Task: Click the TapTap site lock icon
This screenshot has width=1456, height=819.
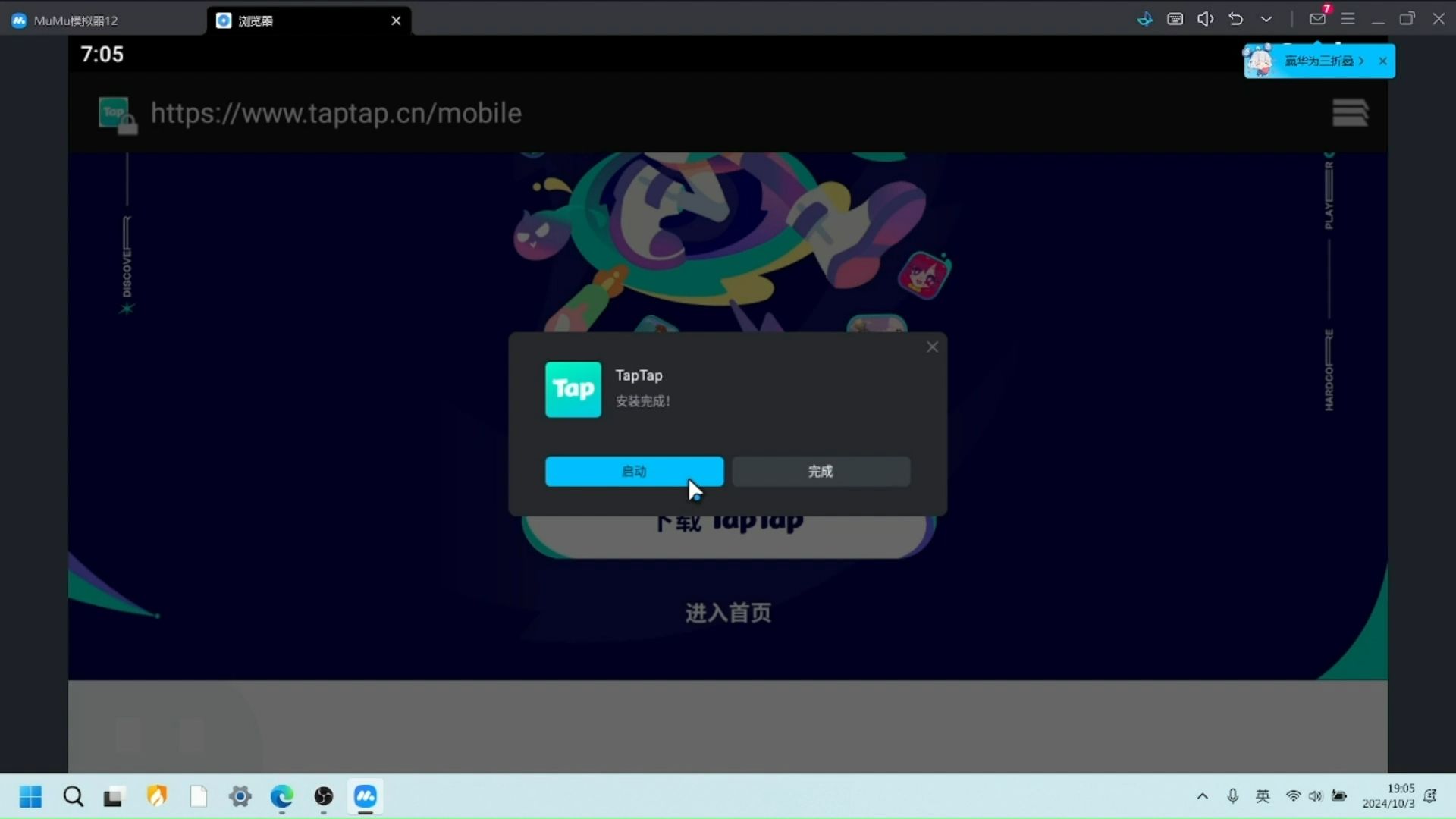Action: pyautogui.click(x=118, y=115)
